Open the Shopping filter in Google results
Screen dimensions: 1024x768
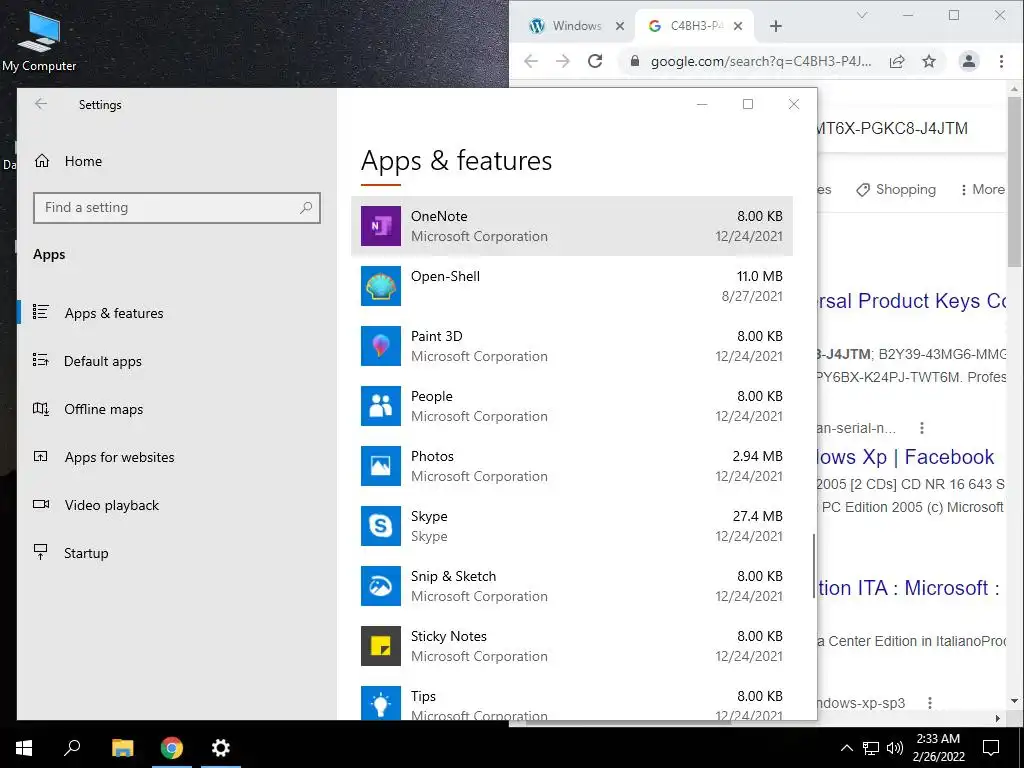pos(896,189)
